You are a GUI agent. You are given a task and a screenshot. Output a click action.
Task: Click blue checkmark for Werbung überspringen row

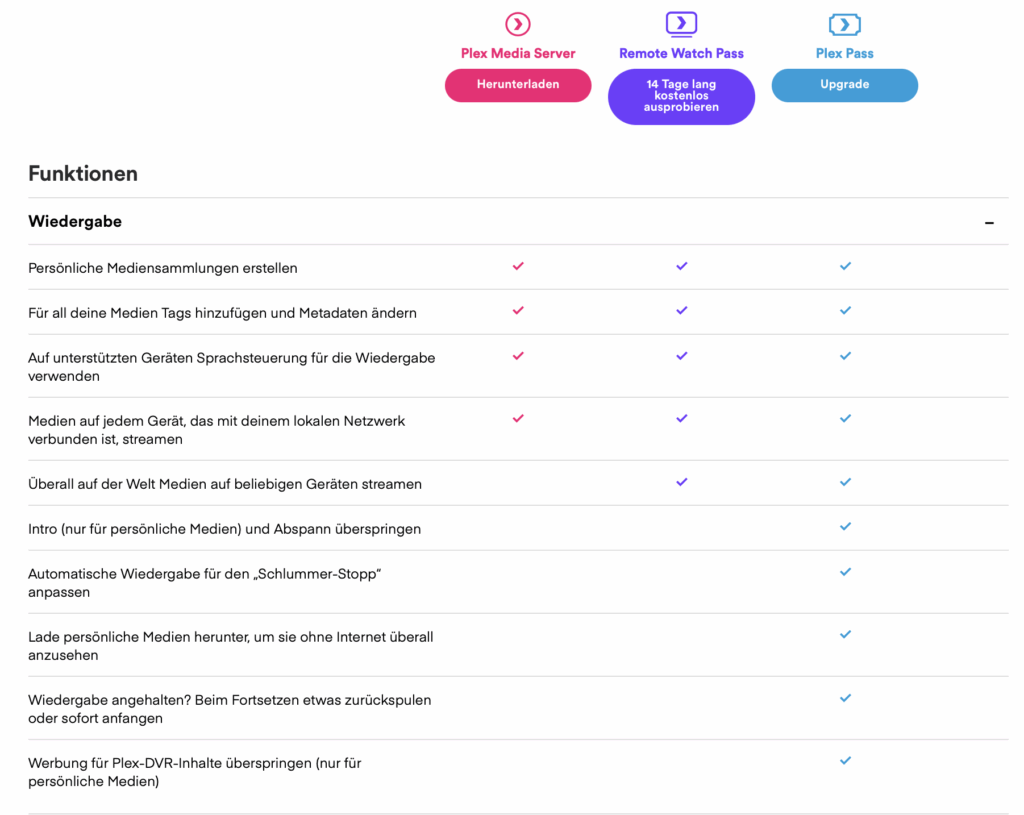(845, 761)
